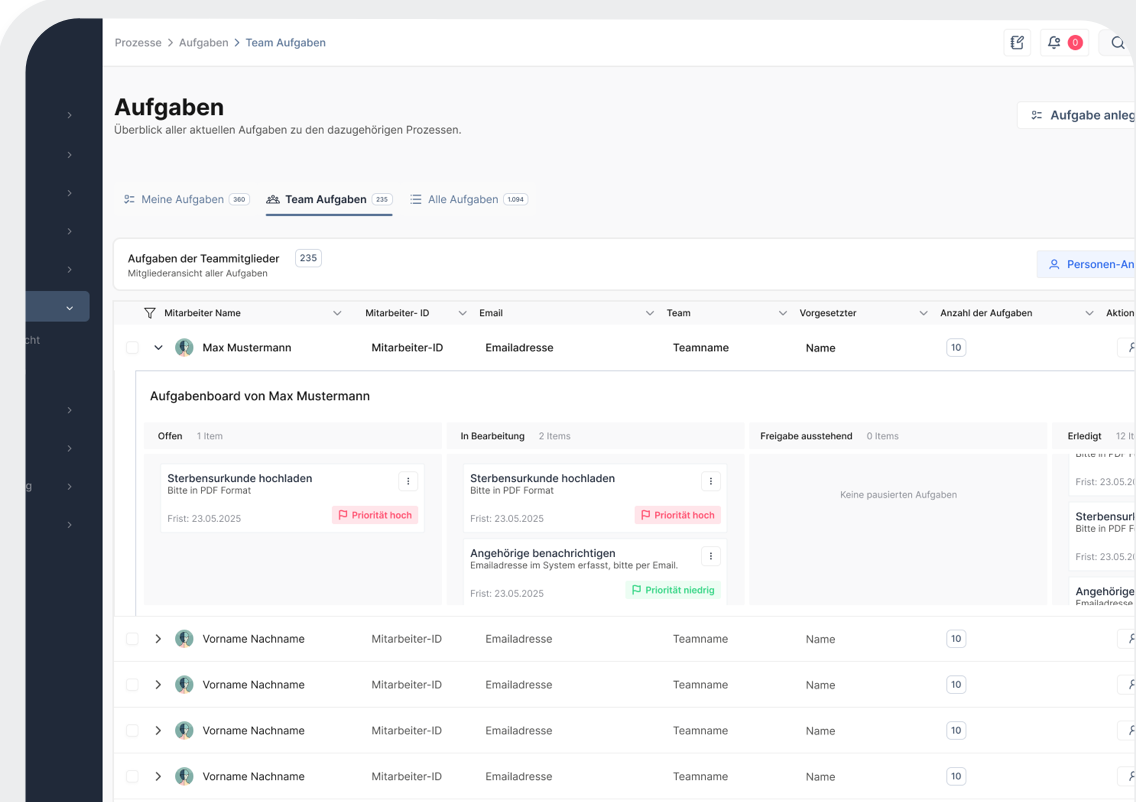The width and height of the screenshot is (1136, 802).
Task: Click the Max Mustermann name text
Action: 246,348
